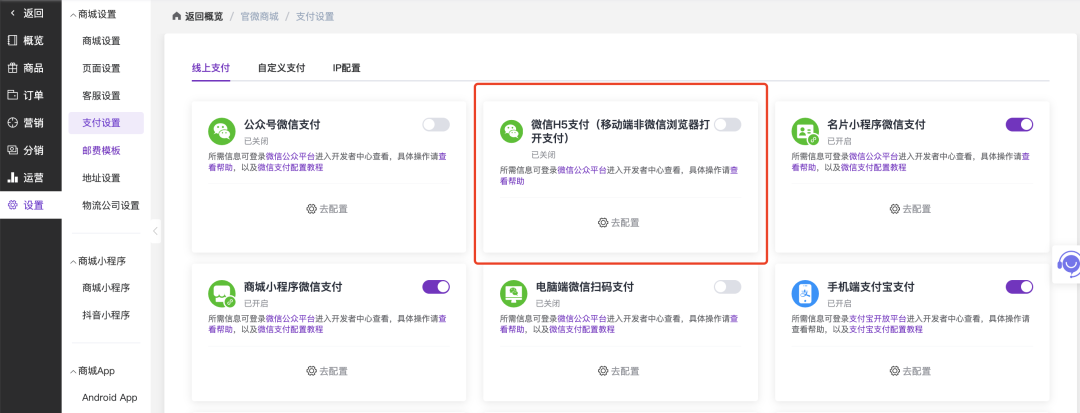Turn on the 微信H5支付 toggle

point(727,125)
